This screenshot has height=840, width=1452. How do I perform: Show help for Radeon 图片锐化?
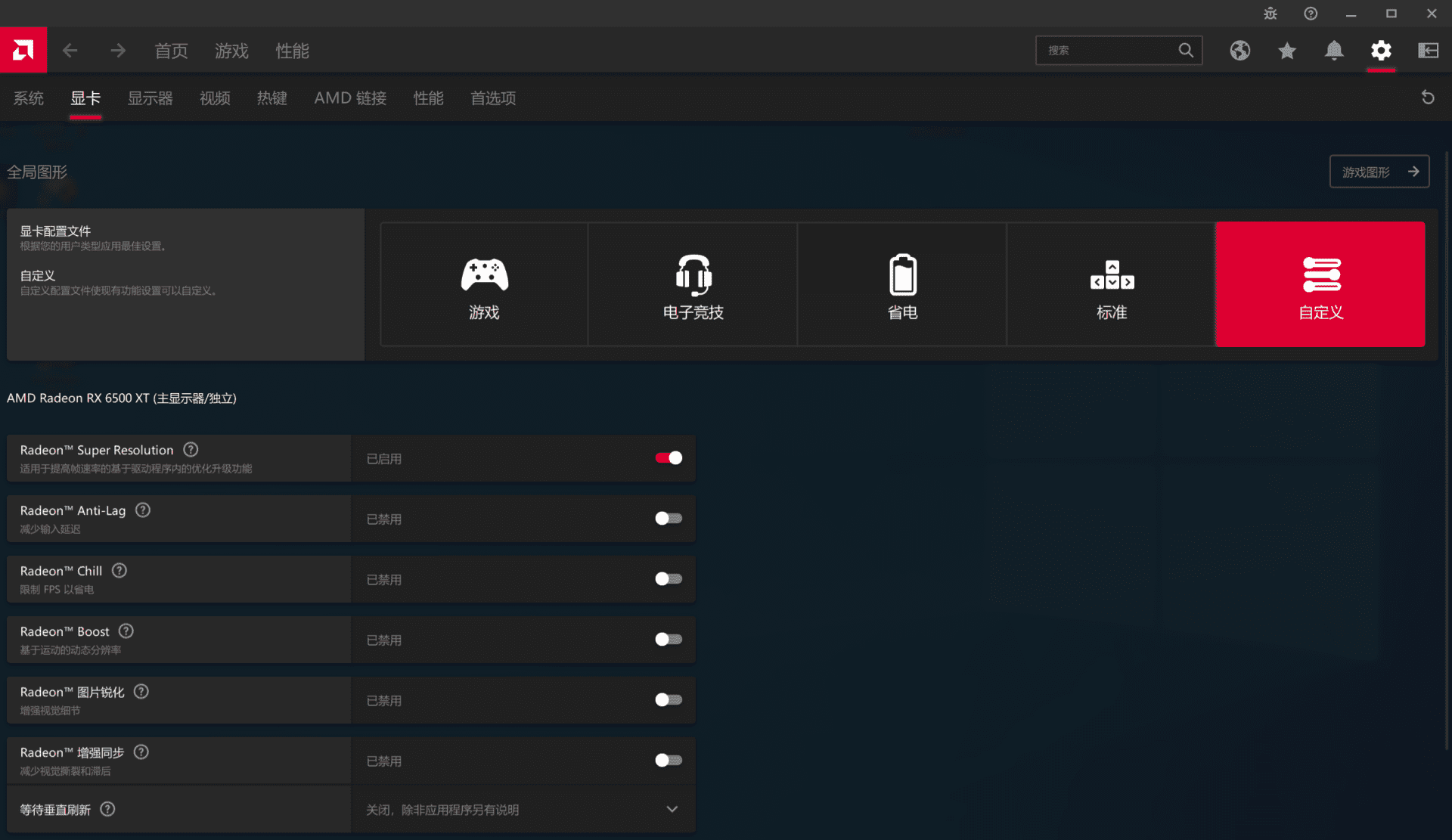tap(141, 692)
